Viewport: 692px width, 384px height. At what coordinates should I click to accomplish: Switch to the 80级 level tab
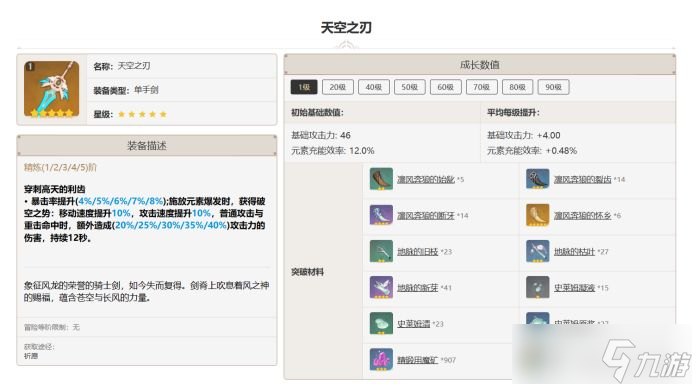pos(517,87)
